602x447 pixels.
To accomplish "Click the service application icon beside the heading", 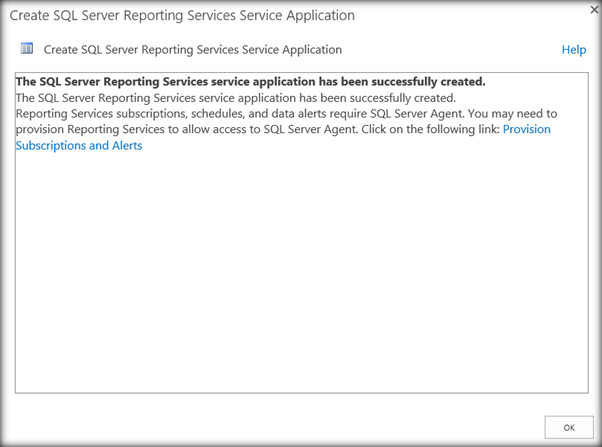I will [x=27, y=48].
